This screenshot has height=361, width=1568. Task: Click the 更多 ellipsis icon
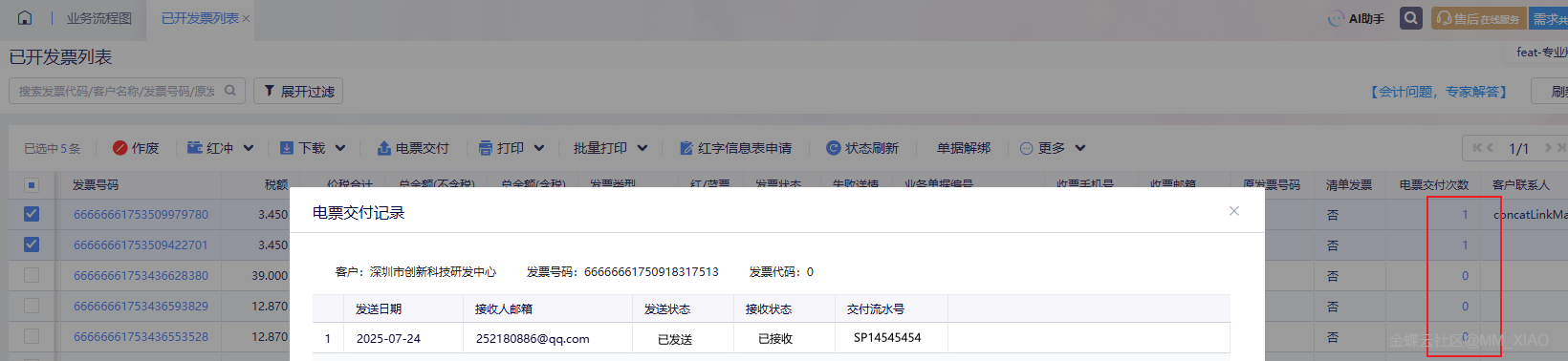(x=1027, y=148)
